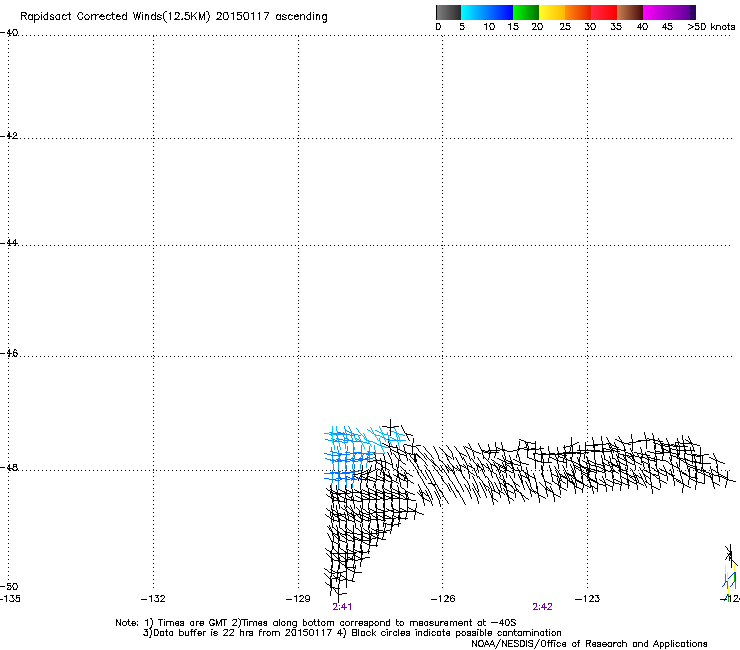Click the '-132' longitude axis label
Viewport: 740px width, 650px height.
pyautogui.click(x=153, y=599)
